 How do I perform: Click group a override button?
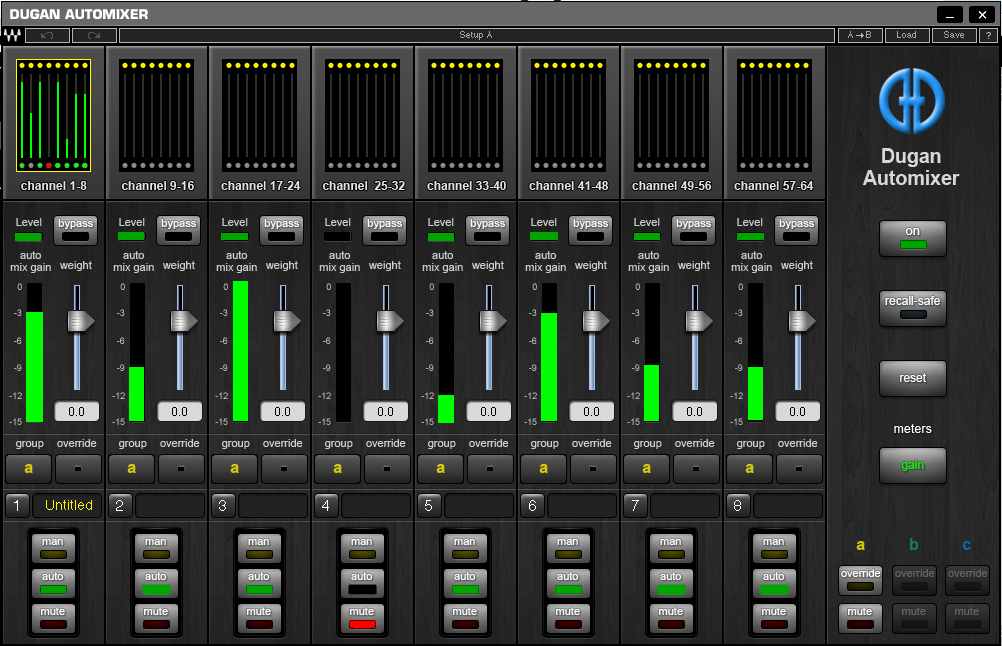(x=860, y=579)
